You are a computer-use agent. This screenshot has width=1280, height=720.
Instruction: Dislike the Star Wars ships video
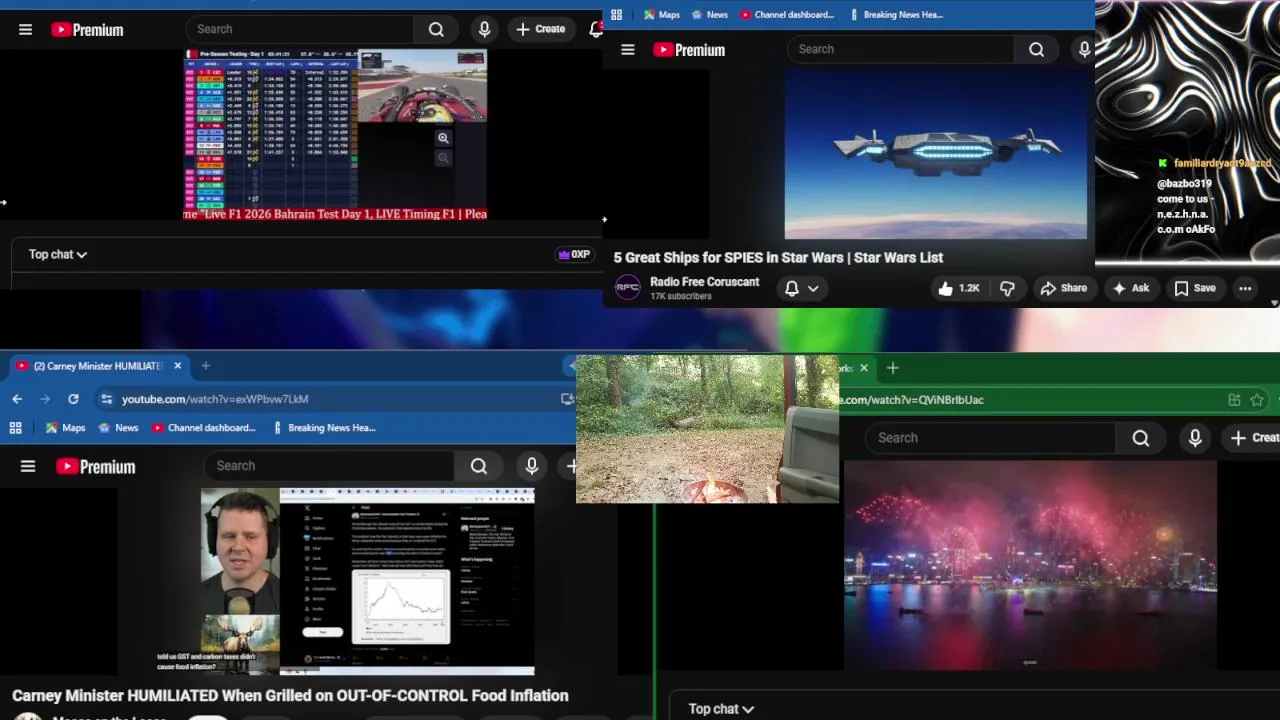tap(1007, 288)
